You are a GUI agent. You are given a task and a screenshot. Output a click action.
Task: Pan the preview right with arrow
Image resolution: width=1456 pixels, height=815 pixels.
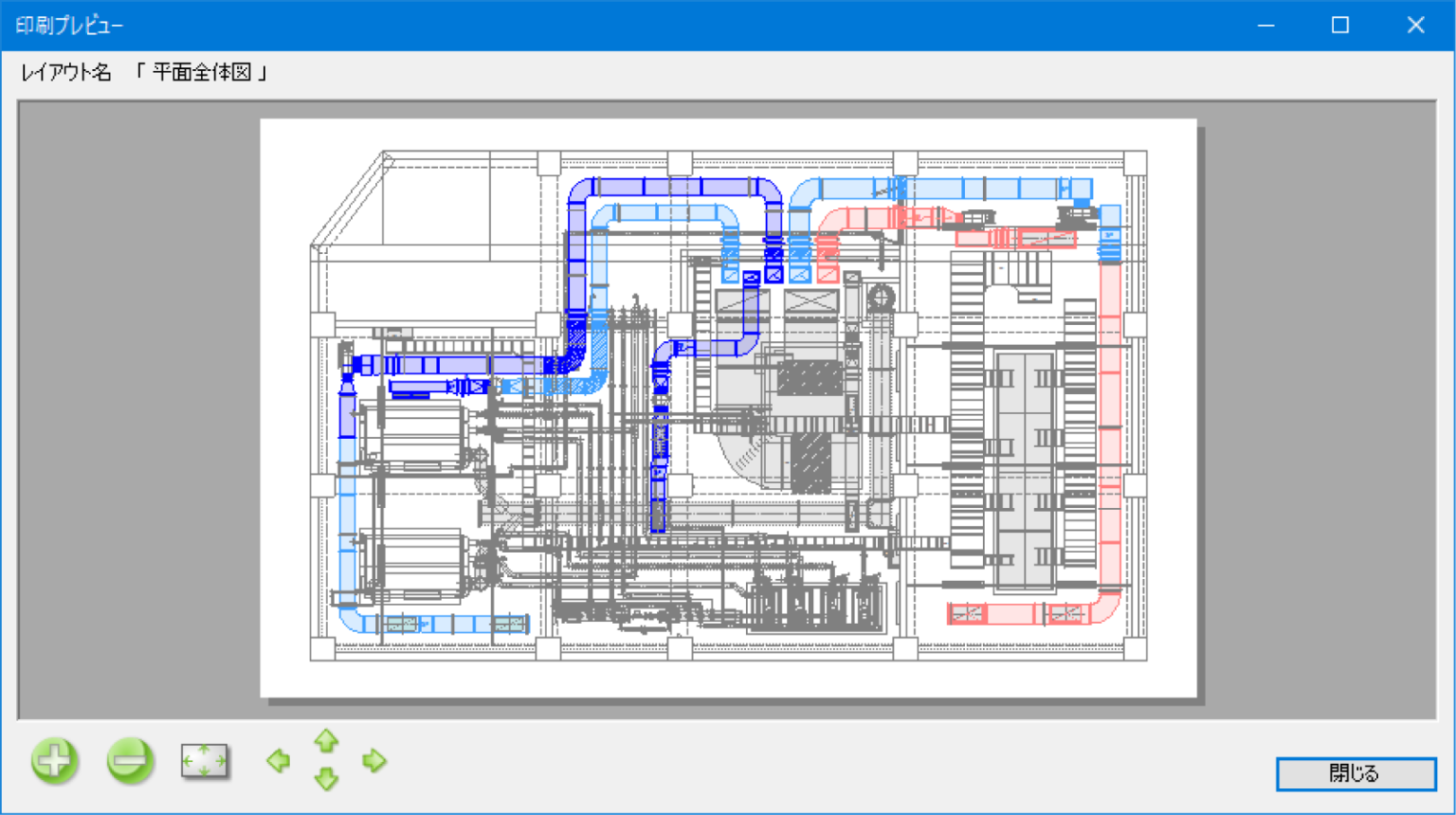pyautogui.click(x=374, y=761)
